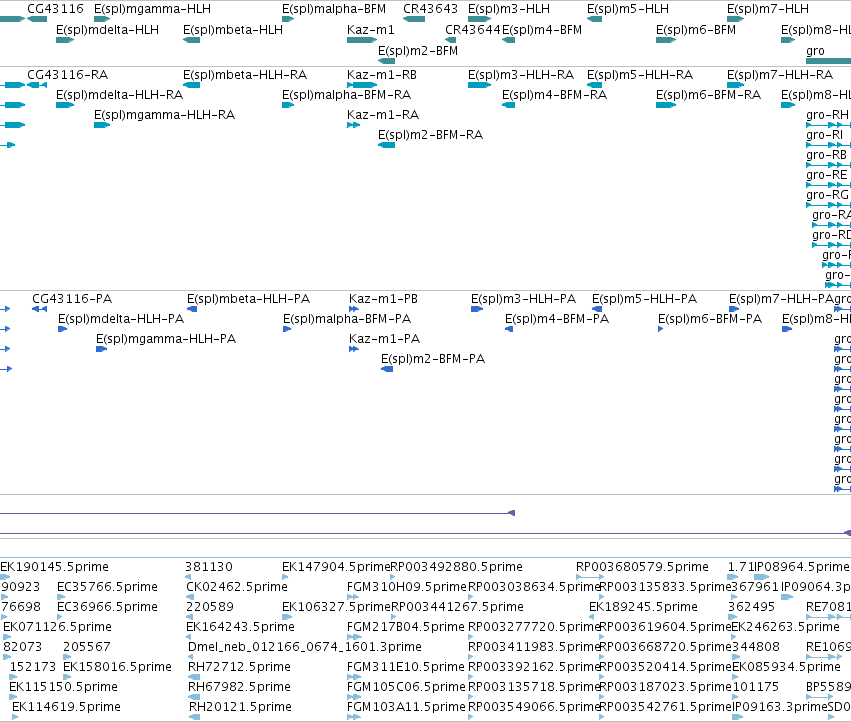Screen dimensions: 851x722
Task: Click the E(spl)mgamma-HLH-RA transcript label
Action: tap(164, 115)
